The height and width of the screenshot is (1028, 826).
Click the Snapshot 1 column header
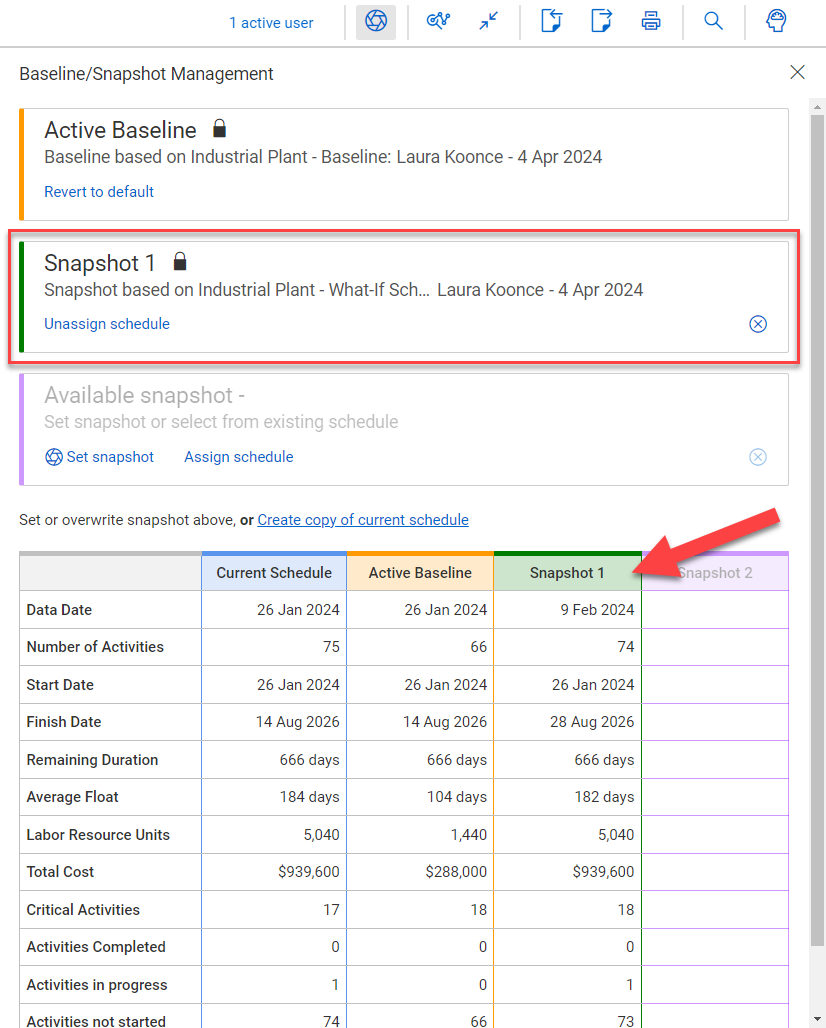567,572
